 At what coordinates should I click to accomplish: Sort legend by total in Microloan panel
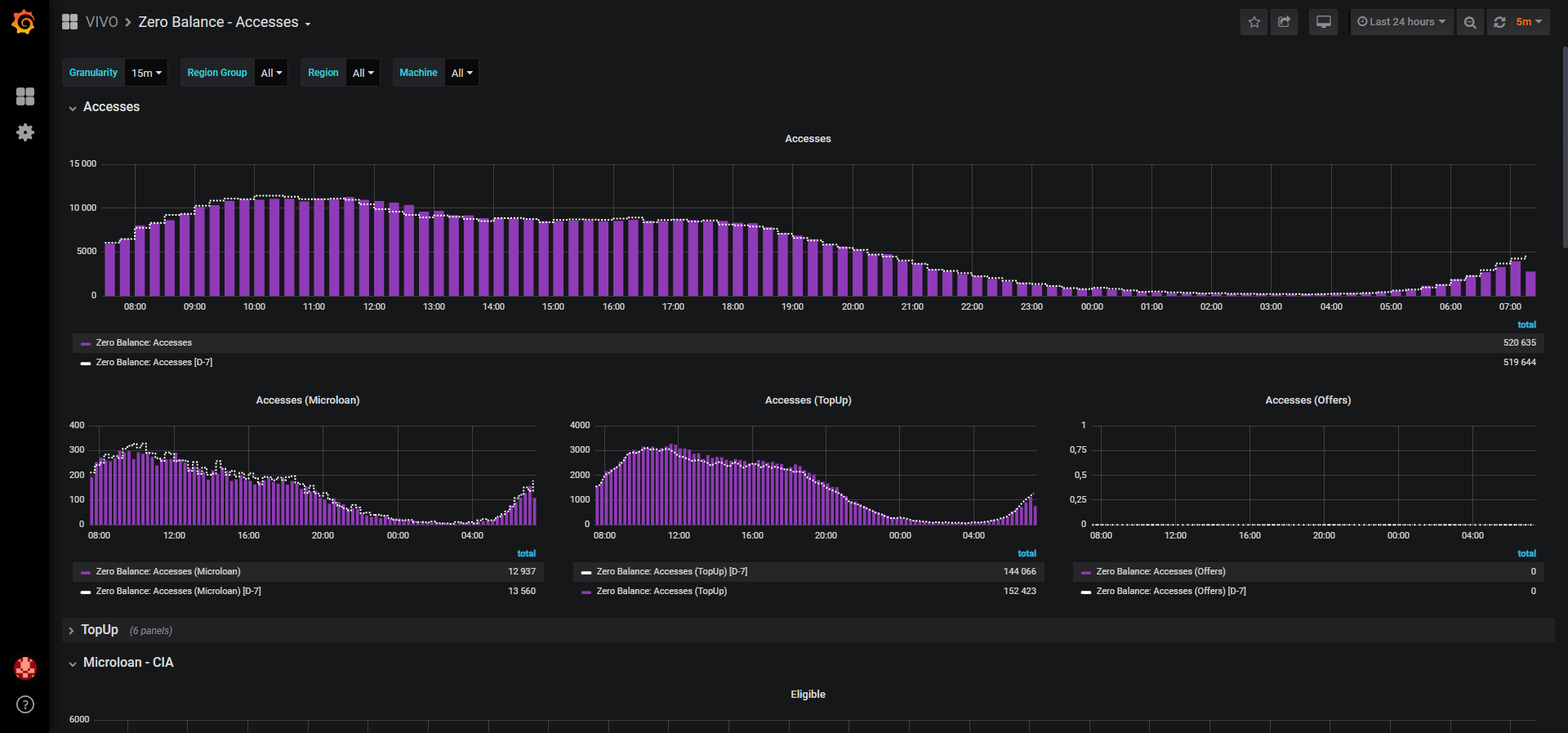tap(526, 554)
